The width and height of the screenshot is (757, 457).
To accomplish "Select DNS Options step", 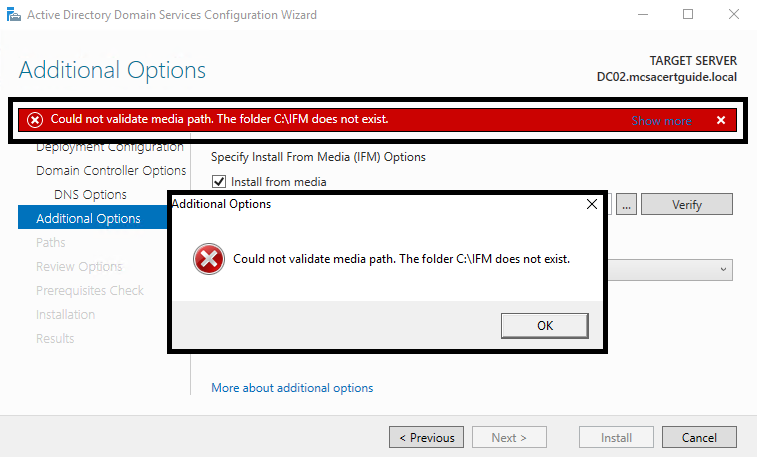I will click(90, 195).
